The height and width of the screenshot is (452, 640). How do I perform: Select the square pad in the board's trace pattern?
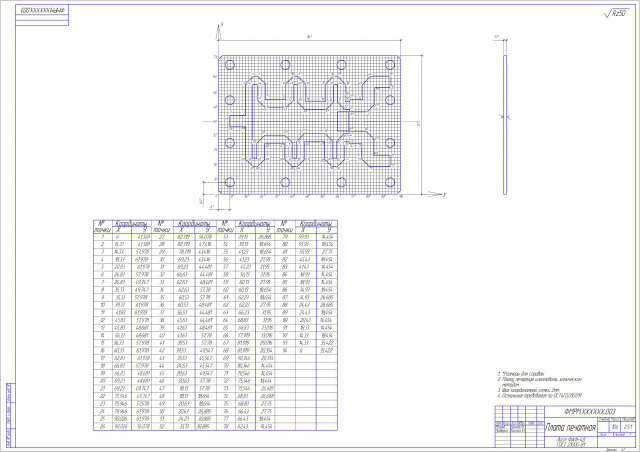point(343,121)
